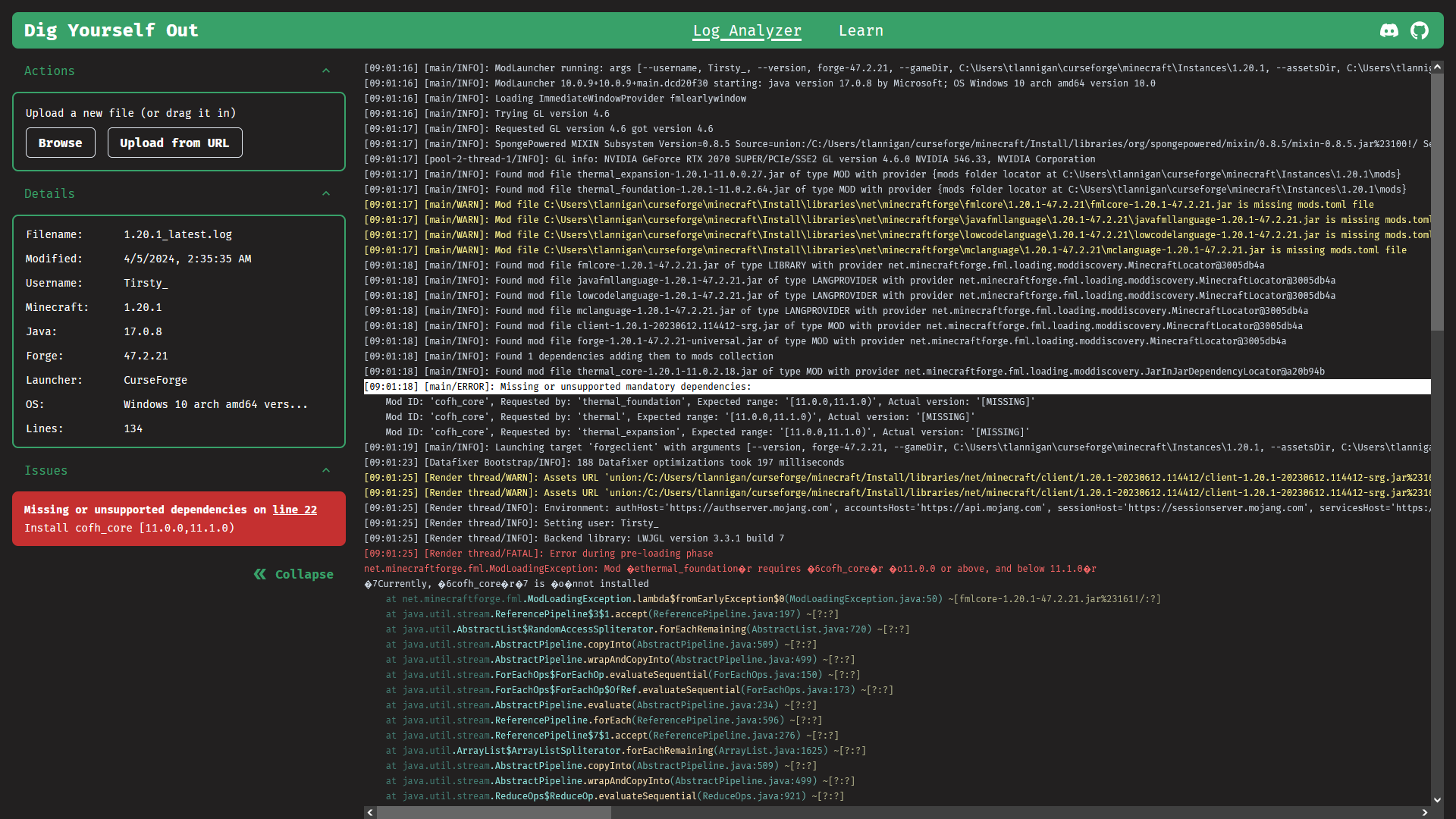Click the log scroll down arrow
This screenshot has height=819, width=1456.
[x=1437, y=799]
